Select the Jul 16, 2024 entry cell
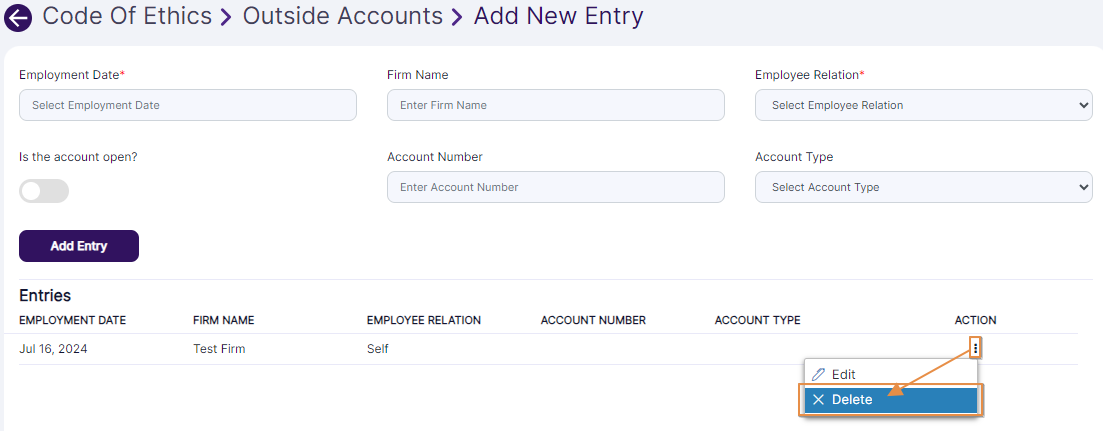Screen dimensions: 1103x431 52,349
